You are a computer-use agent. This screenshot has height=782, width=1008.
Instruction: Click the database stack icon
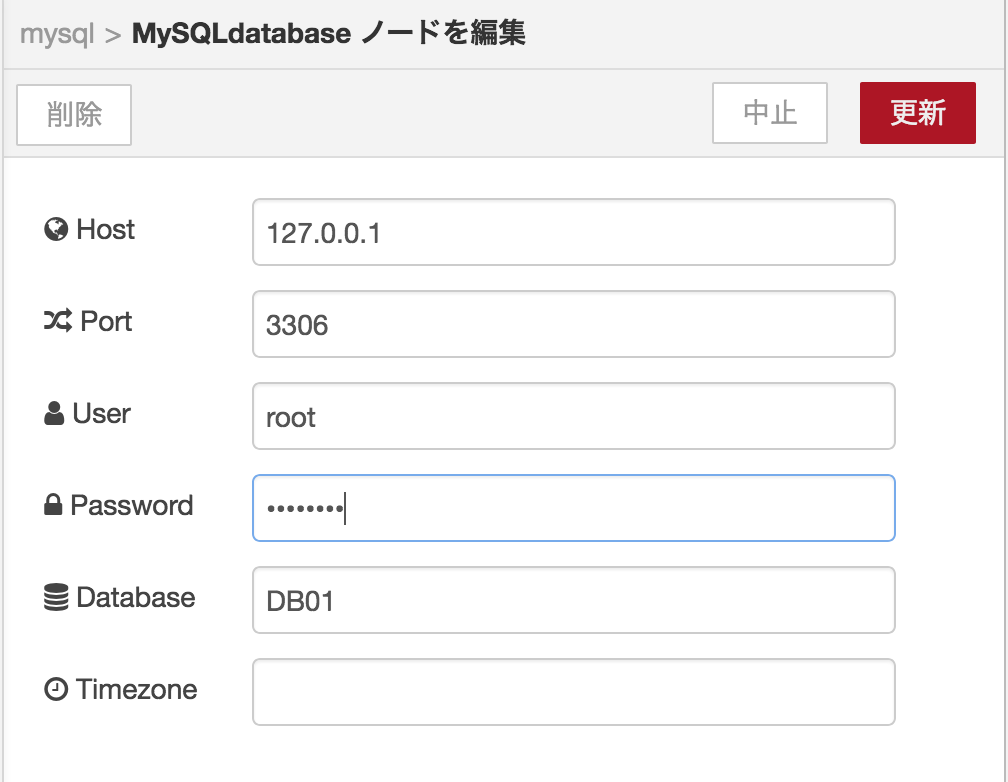click(56, 597)
